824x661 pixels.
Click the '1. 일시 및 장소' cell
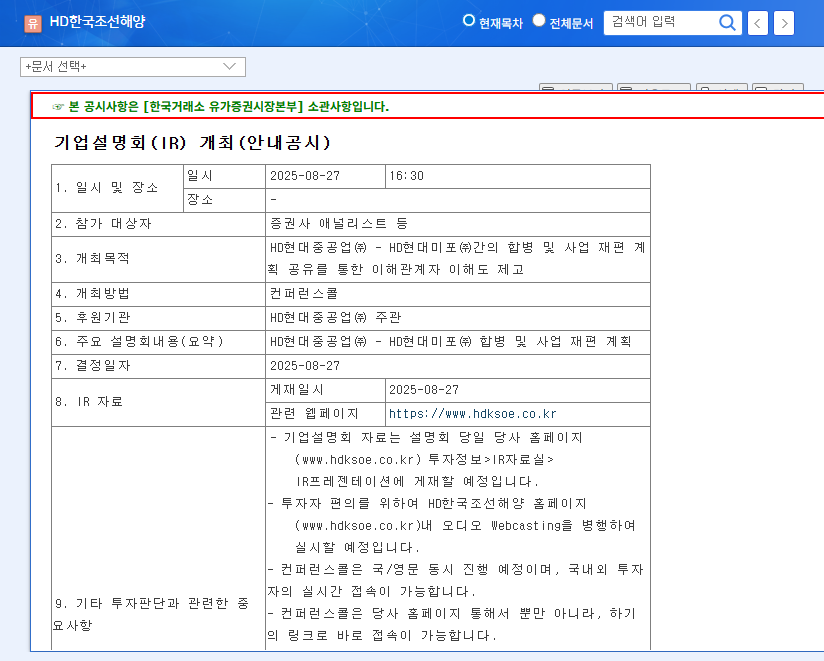(117, 188)
